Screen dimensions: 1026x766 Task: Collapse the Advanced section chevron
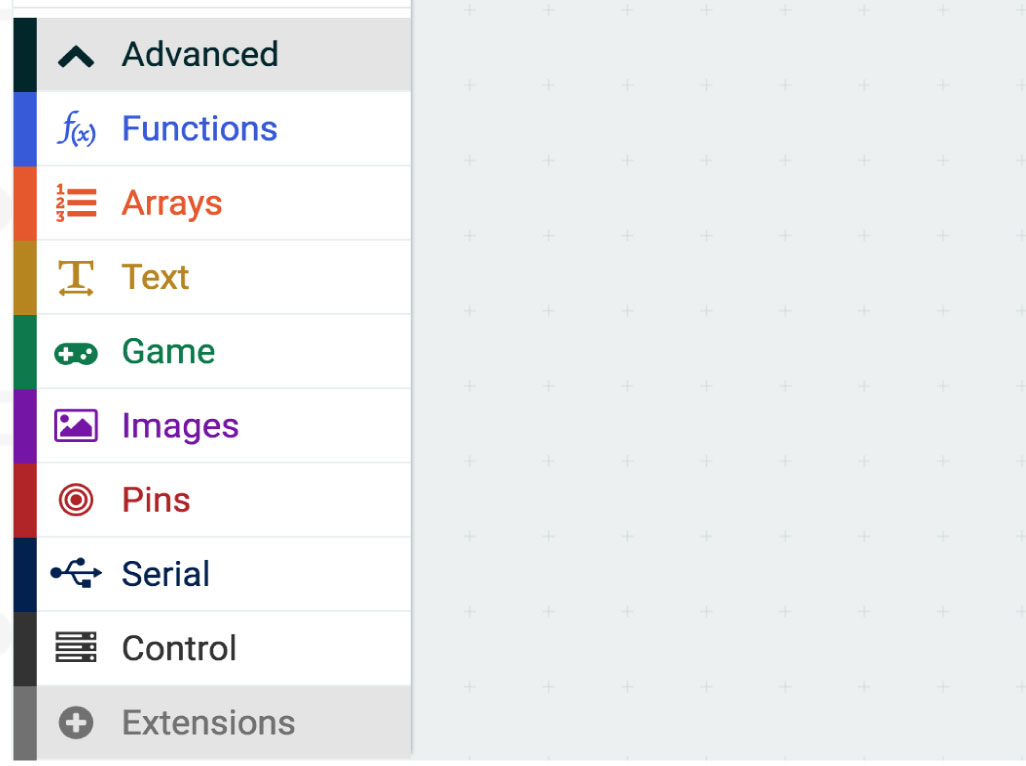click(76, 56)
